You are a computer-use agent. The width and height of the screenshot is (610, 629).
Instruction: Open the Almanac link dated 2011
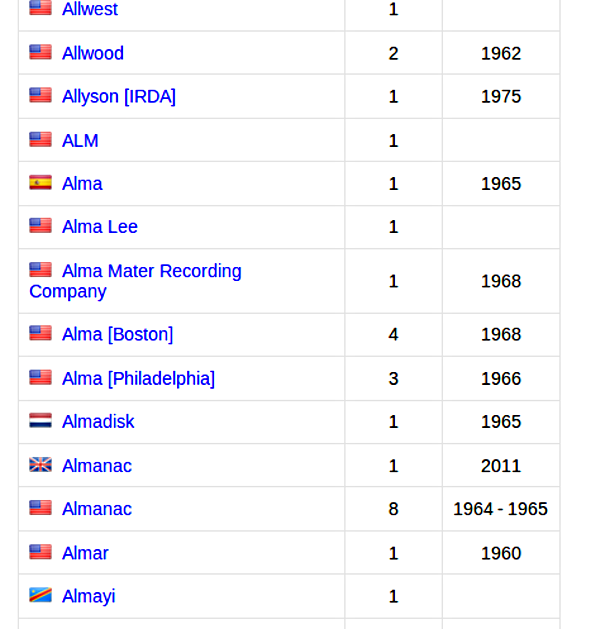96,466
